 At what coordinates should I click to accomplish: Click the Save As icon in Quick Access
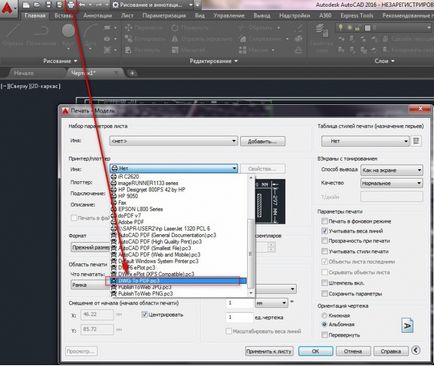[59, 5]
